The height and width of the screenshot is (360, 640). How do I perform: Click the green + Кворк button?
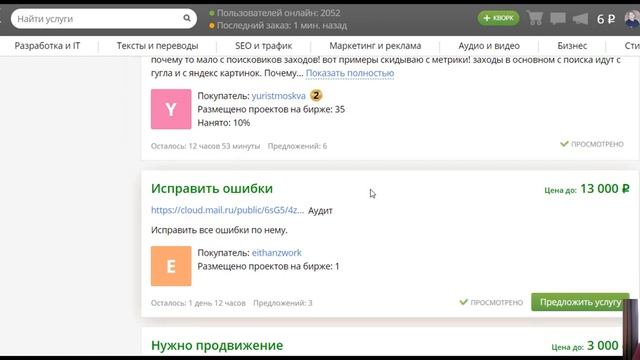(498, 18)
